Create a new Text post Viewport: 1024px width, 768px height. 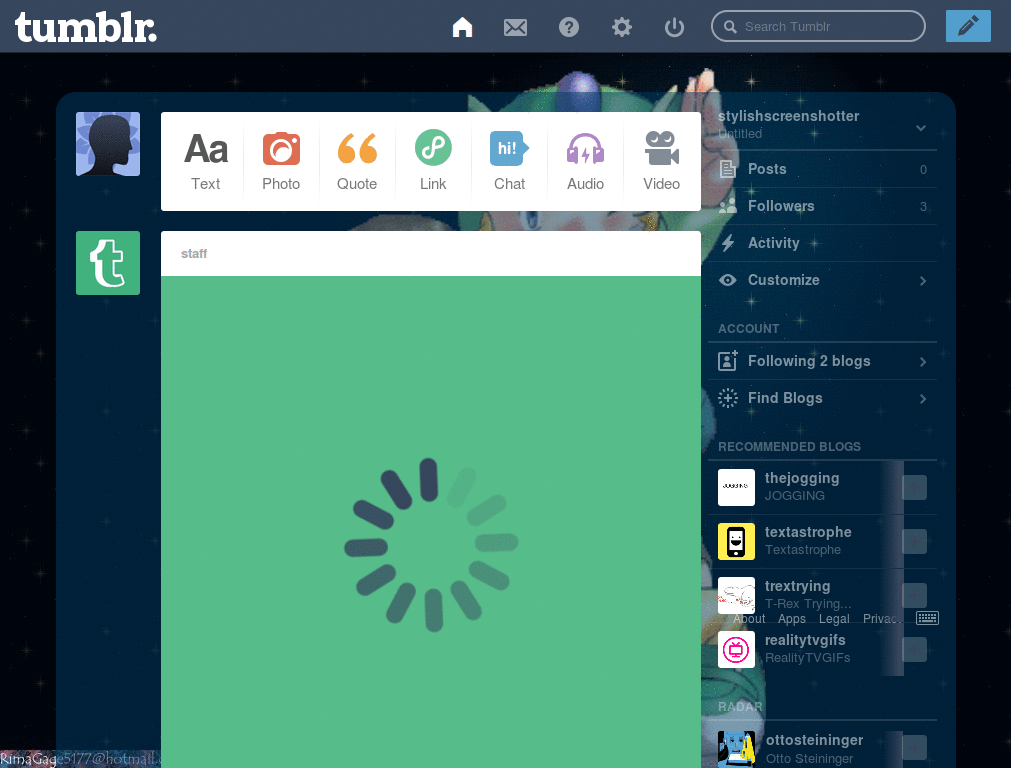point(206,161)
